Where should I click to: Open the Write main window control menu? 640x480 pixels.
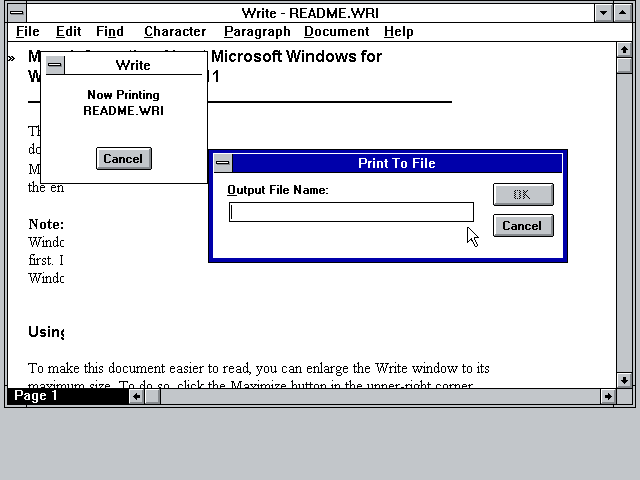(x=17, y=13)
